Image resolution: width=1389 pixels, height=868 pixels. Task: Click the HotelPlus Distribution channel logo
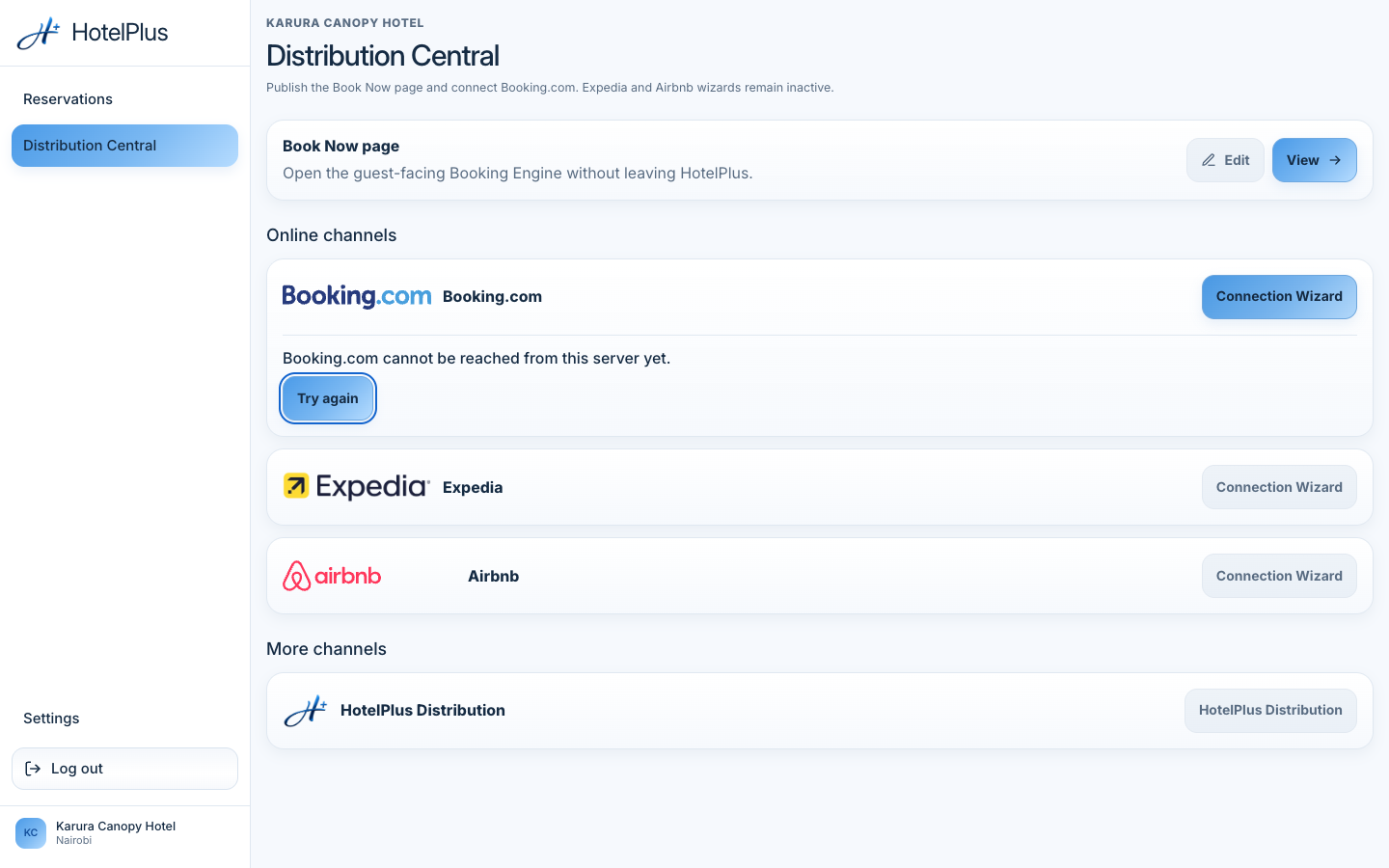pos(306,711)
